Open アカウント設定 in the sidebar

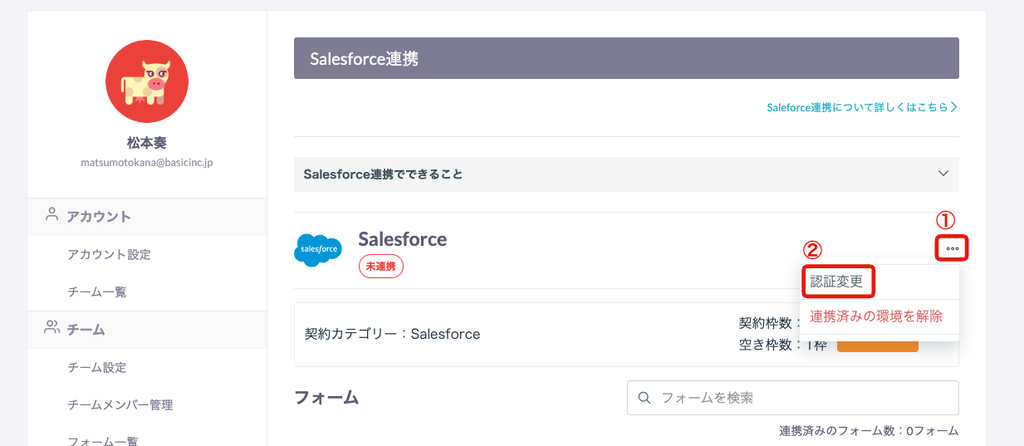(x=109, y=255)
